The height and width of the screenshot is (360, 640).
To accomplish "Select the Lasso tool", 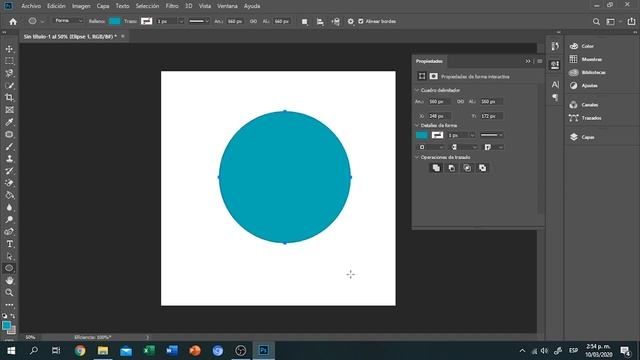I will click(9, 73).
